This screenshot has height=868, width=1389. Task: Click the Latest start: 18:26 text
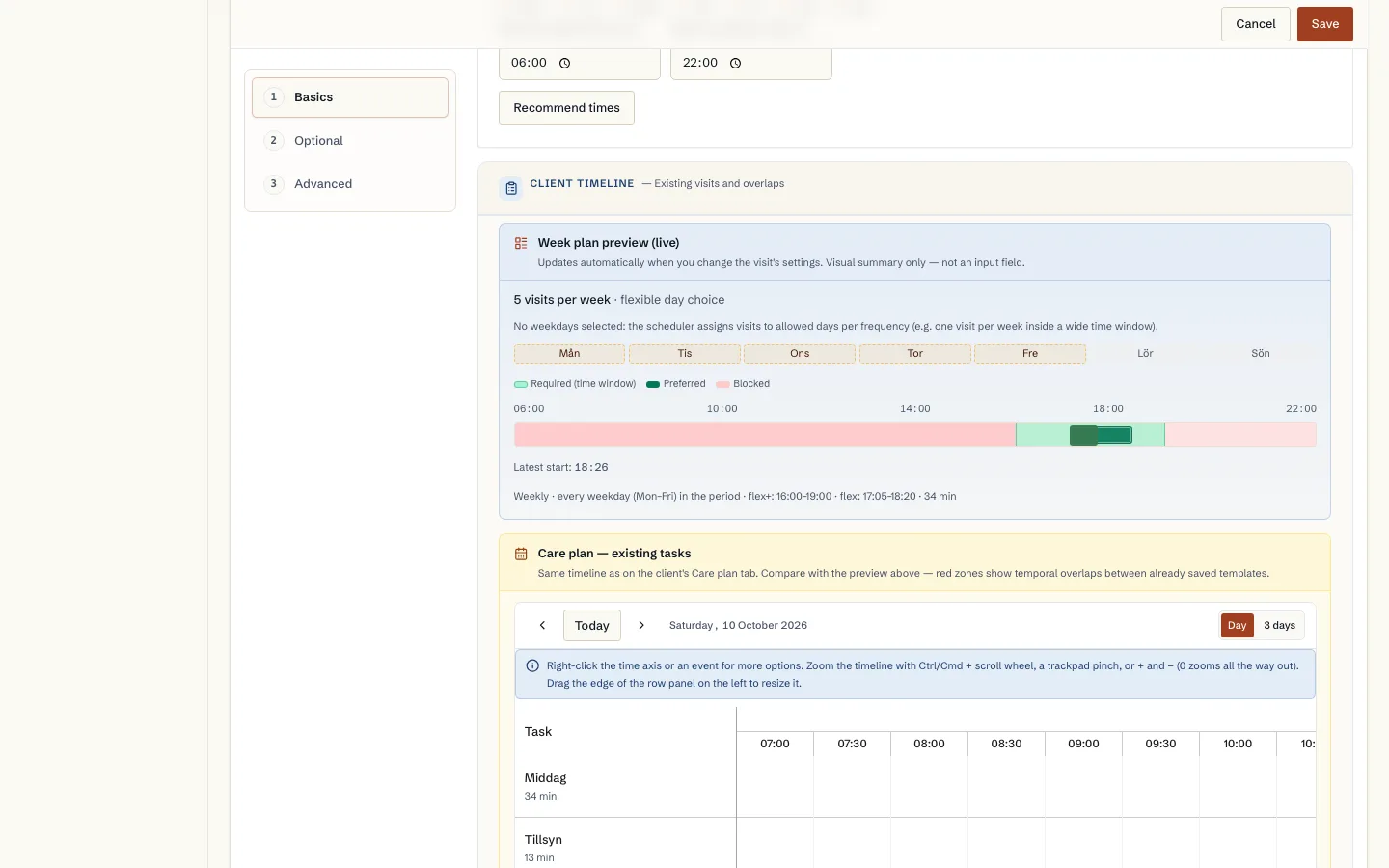click(560, 468)
